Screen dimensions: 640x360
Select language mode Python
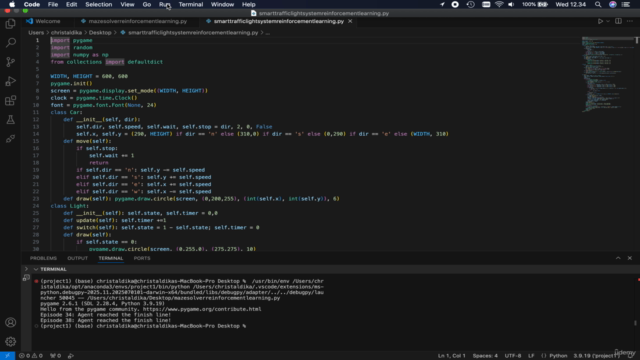tap(558, 356)
